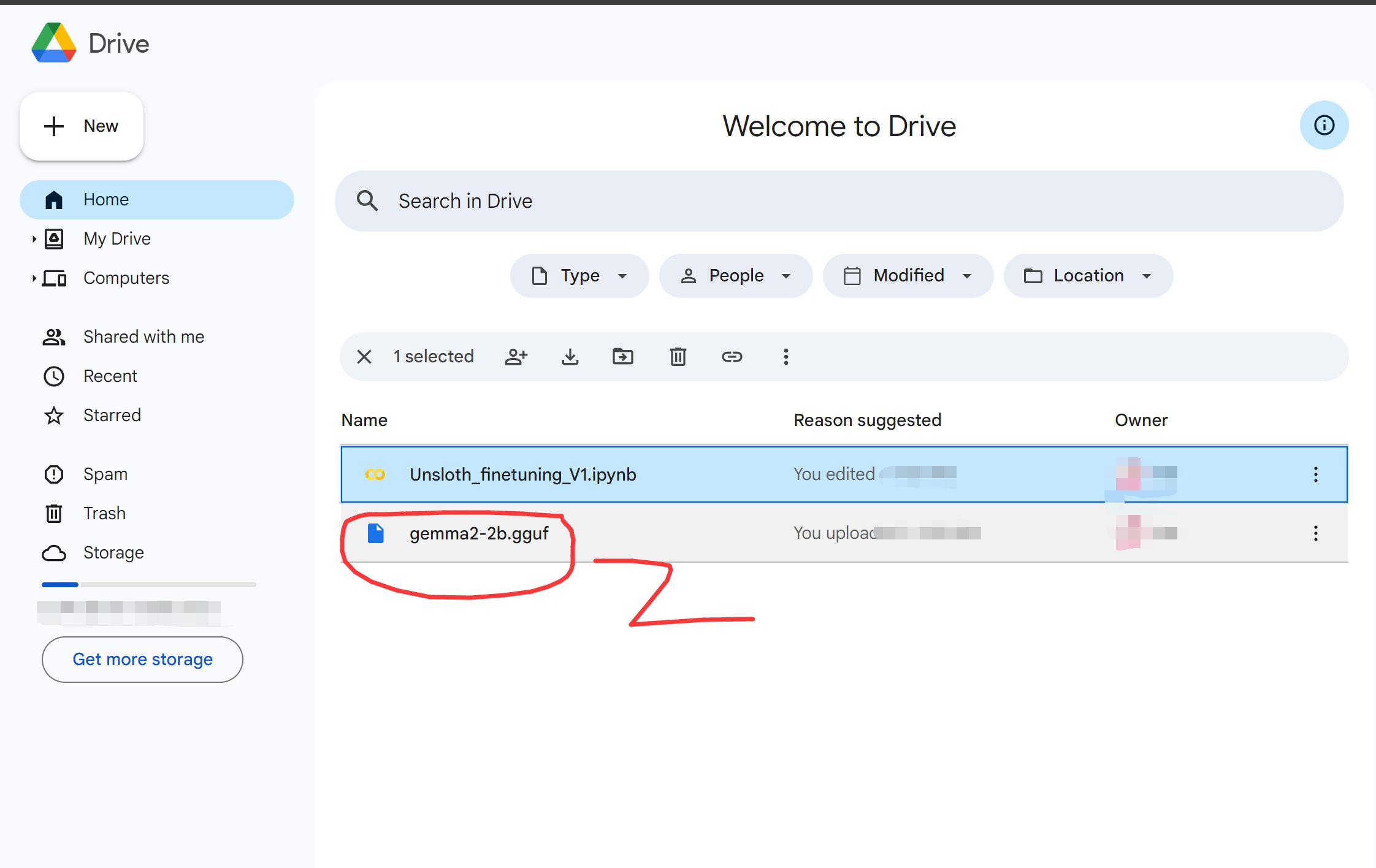Screen dimensions: 1376x868
Task: Click the storage usage progress bar
Action: [149, 585]
